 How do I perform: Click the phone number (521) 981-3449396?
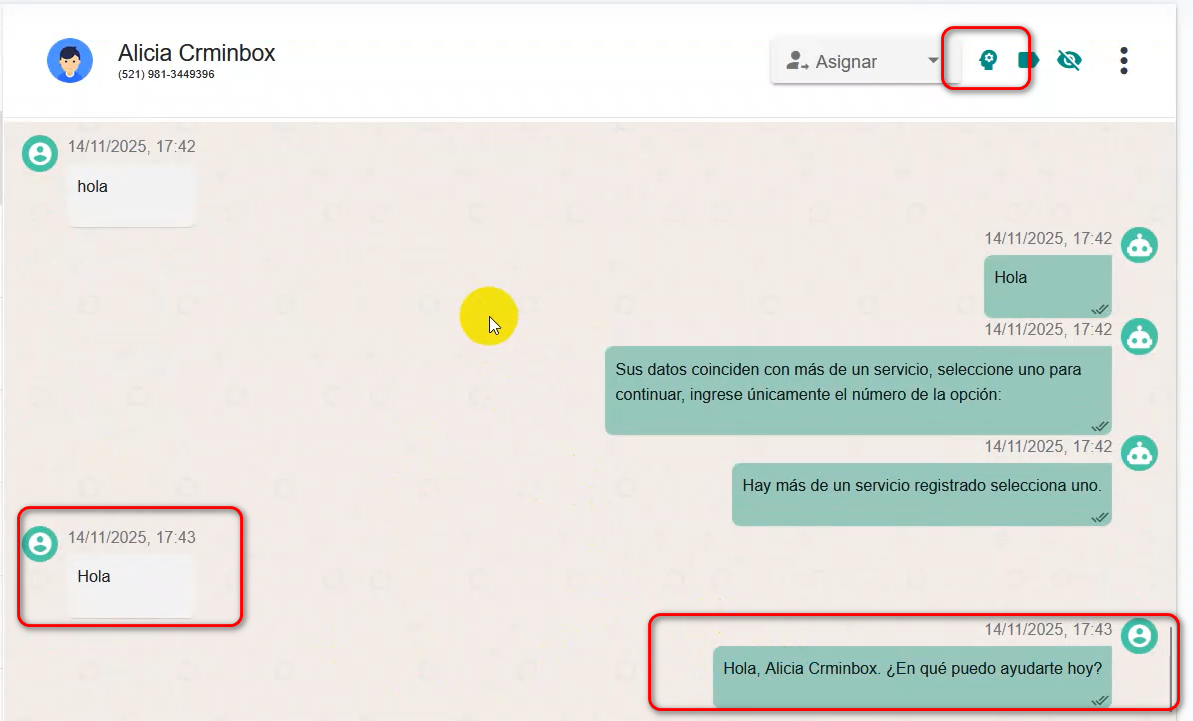[166, 75]
